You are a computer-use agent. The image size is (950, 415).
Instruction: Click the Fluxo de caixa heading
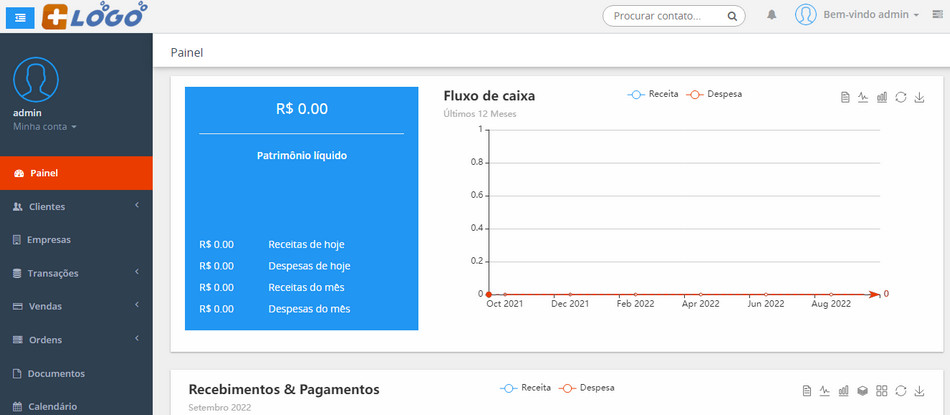click(x=490, y=96)
